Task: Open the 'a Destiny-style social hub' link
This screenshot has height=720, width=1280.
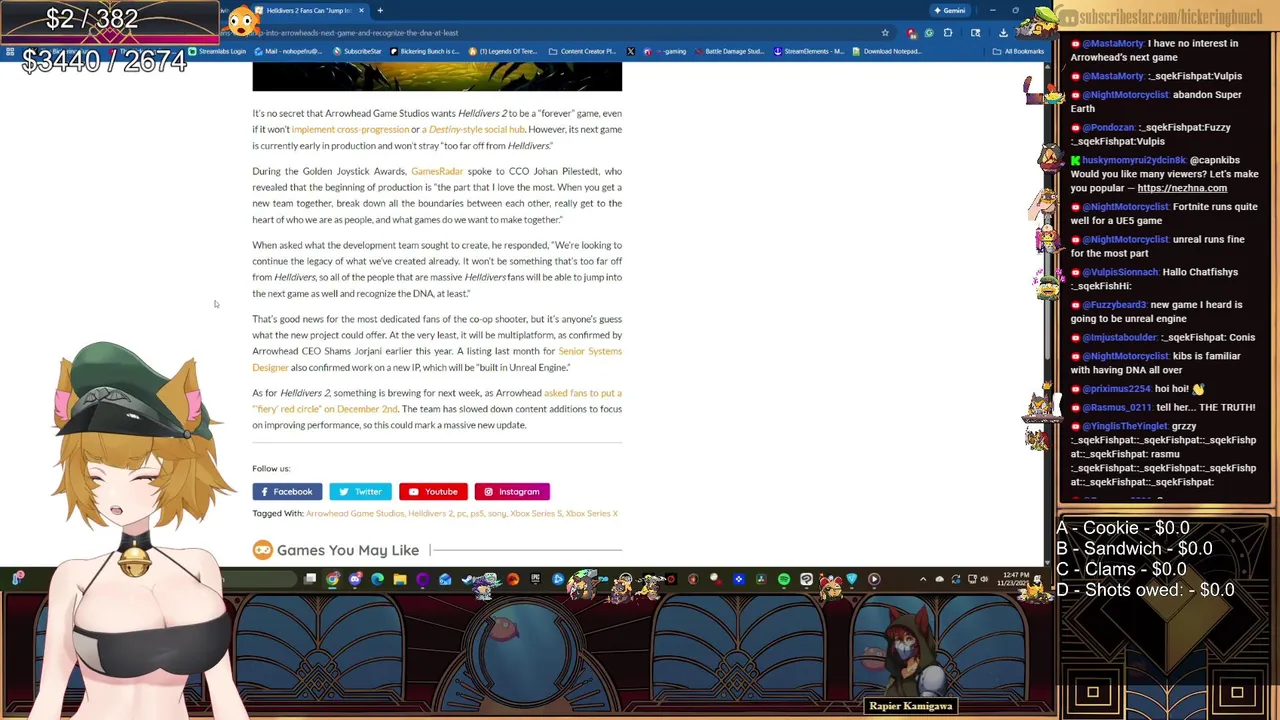Action: tap(473, 129)
